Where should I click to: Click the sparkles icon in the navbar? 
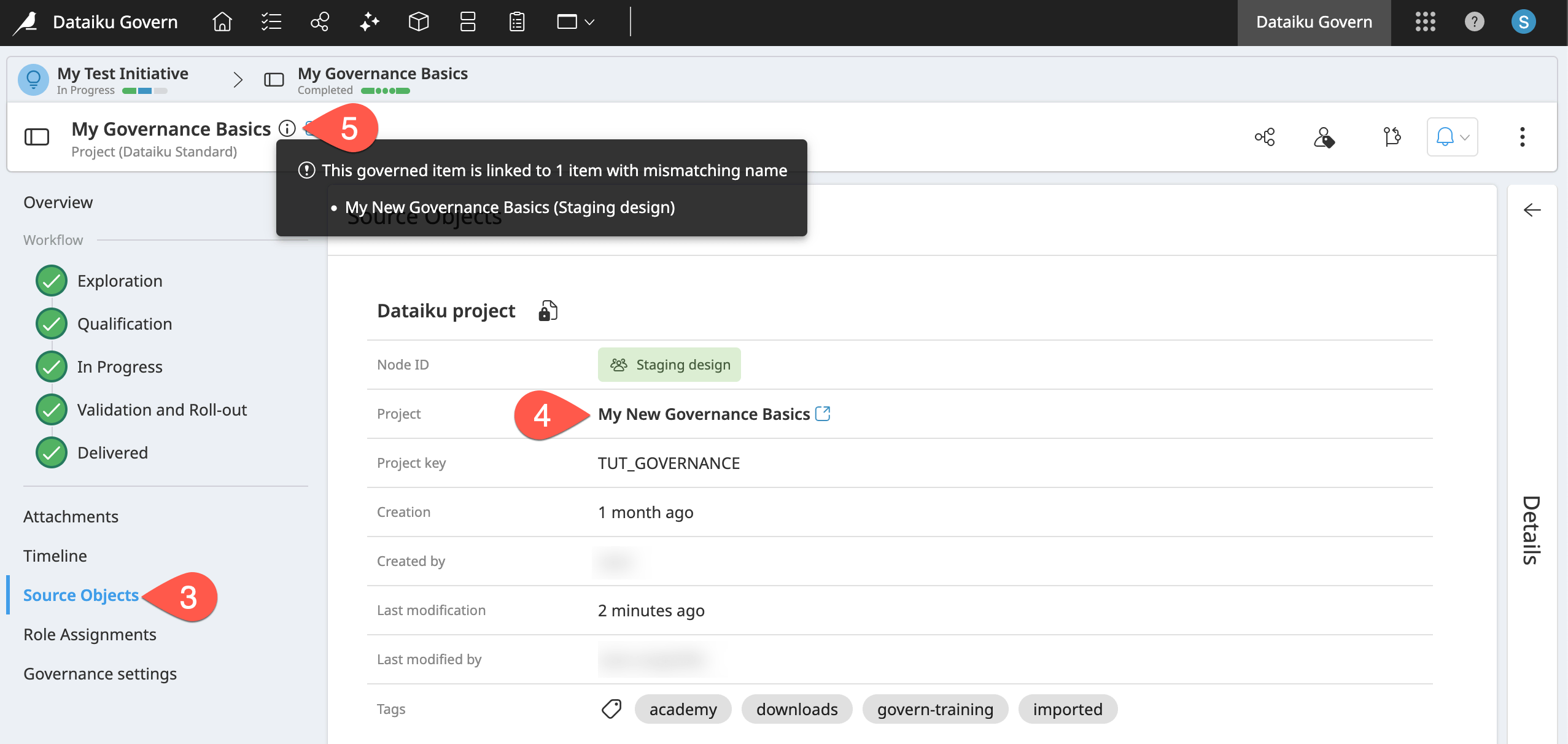tap(368, 22)
